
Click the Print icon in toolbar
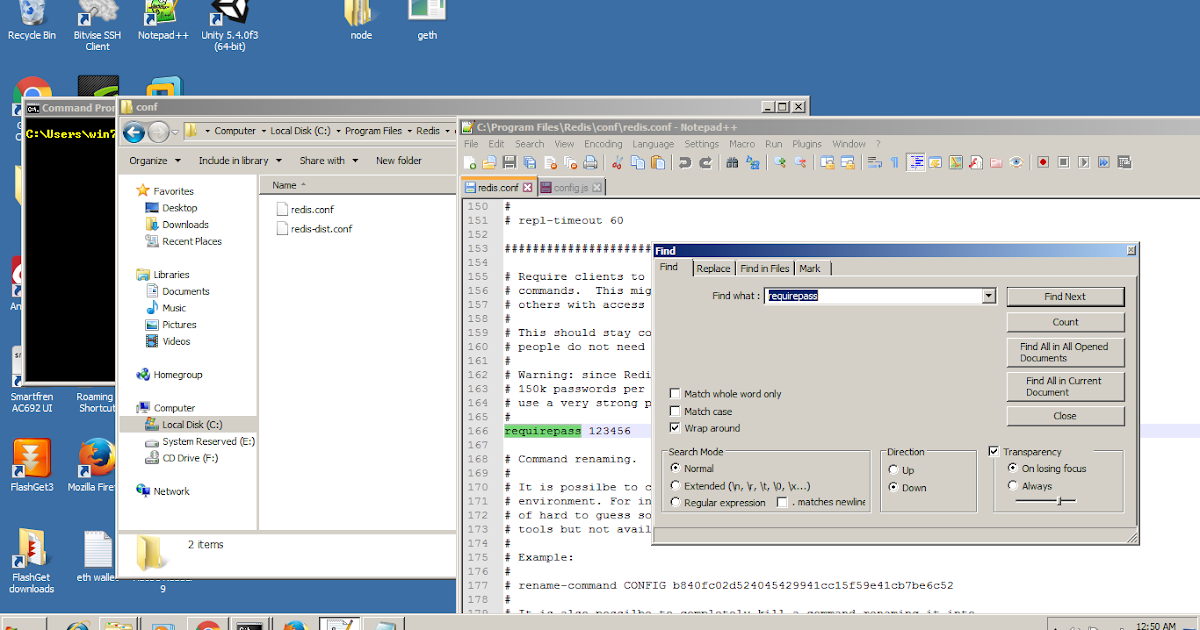click(x=590, y=162)
